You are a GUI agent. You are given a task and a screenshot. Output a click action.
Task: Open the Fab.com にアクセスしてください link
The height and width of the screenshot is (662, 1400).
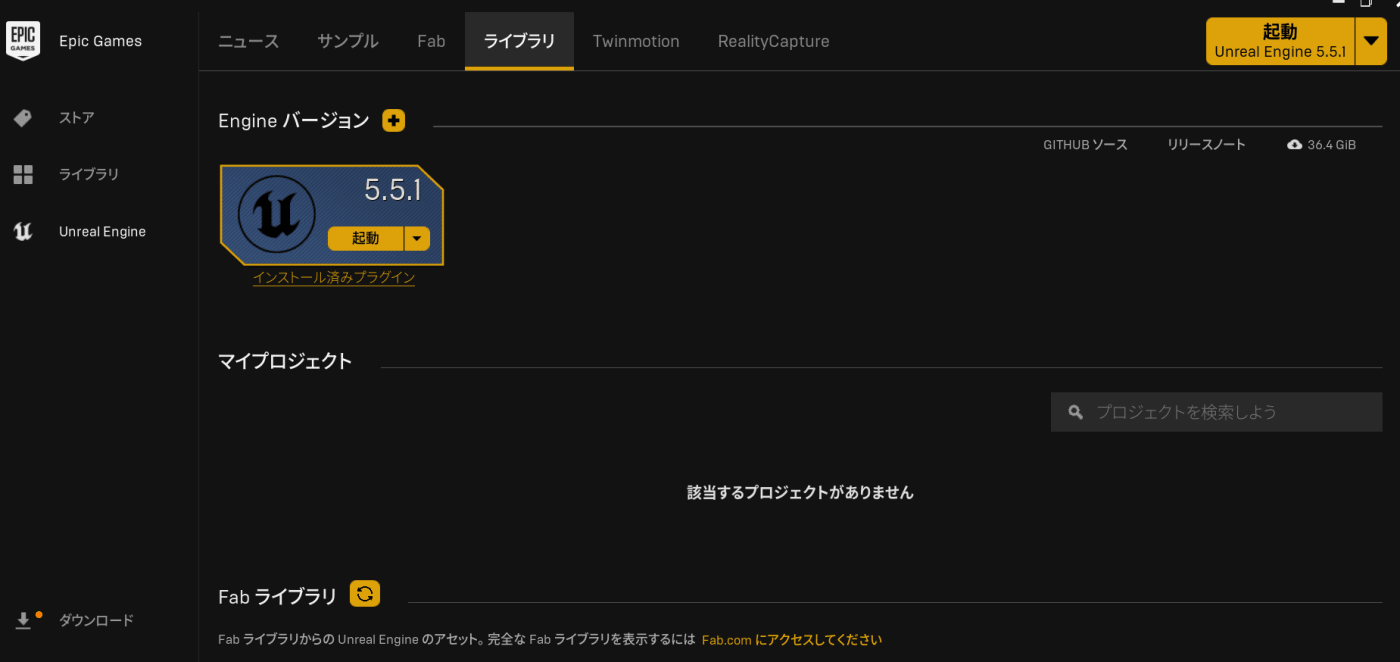792,640
